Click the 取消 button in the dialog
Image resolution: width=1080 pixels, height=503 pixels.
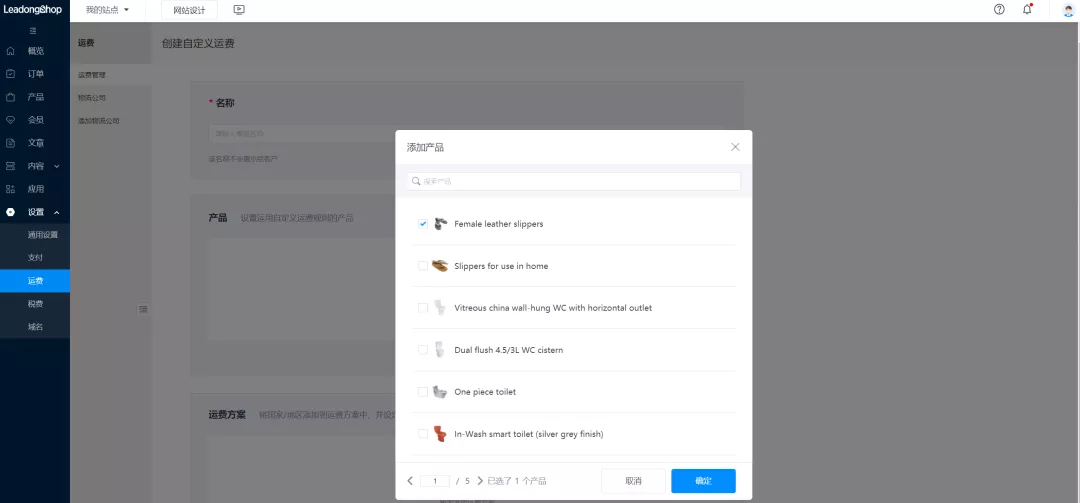tap(634, 481)
